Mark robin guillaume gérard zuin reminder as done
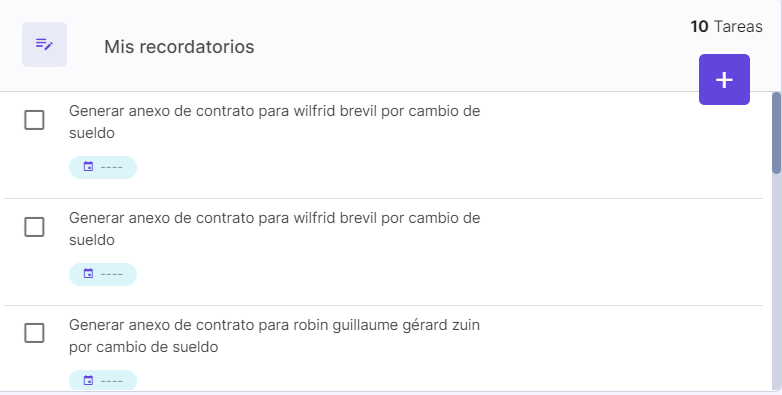The image size is (782, 395). tap(34, 333)
